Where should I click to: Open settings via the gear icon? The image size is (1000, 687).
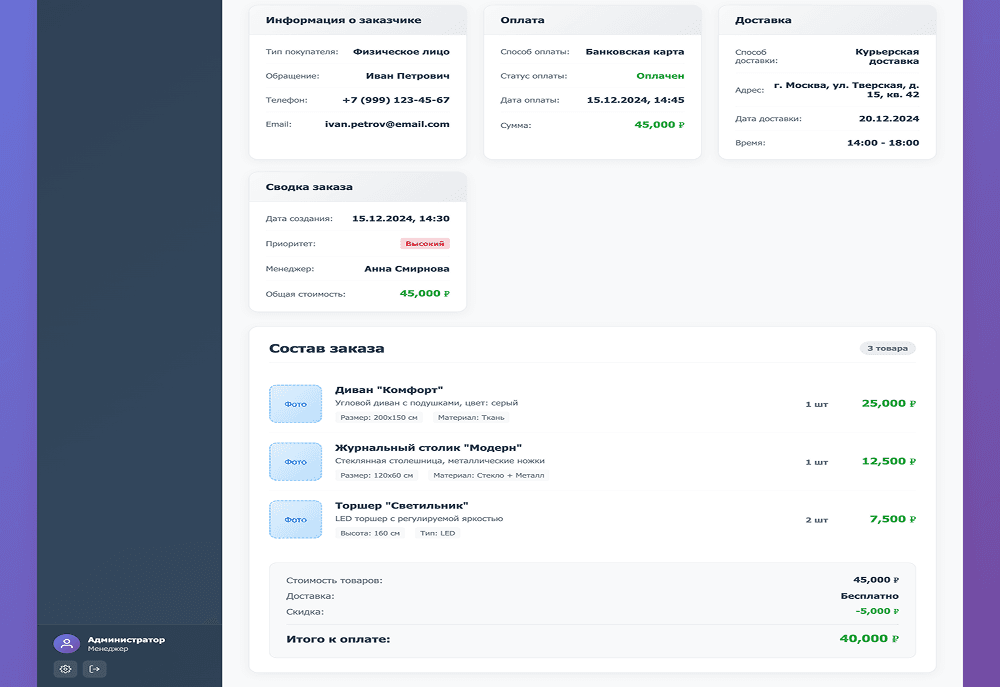click(66, 669)
